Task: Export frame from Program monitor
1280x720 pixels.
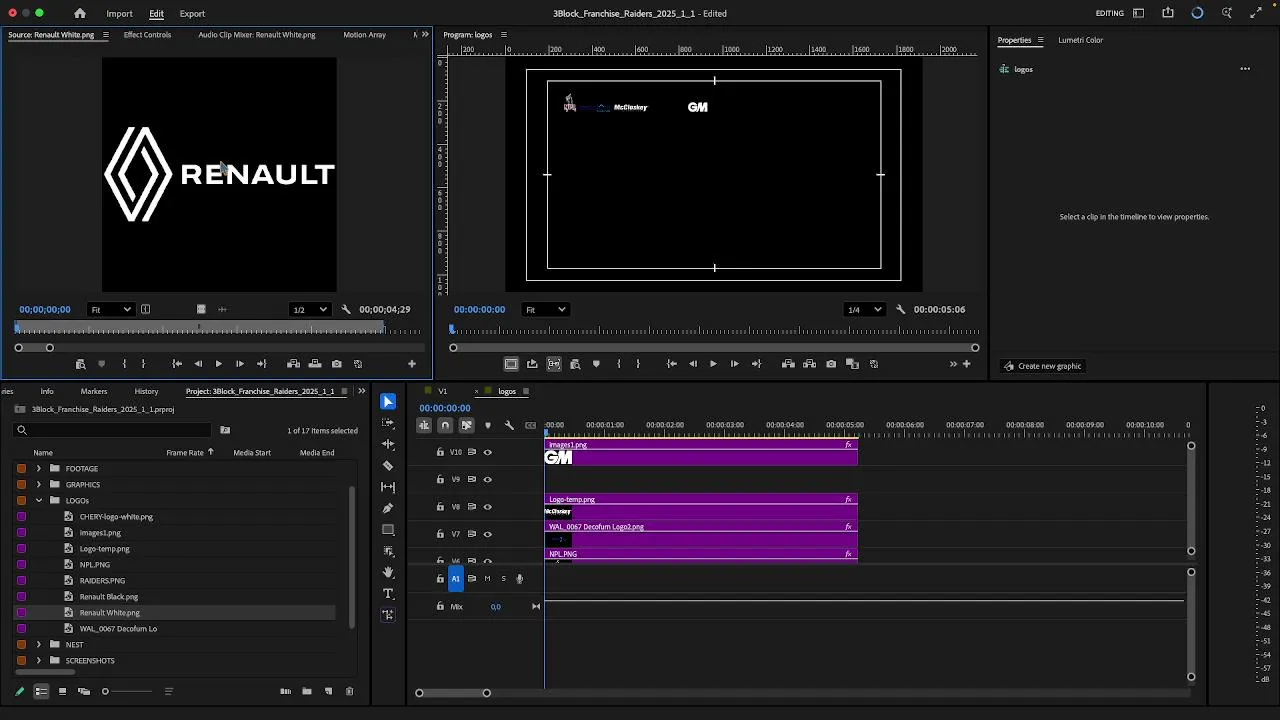Action: 831,364
